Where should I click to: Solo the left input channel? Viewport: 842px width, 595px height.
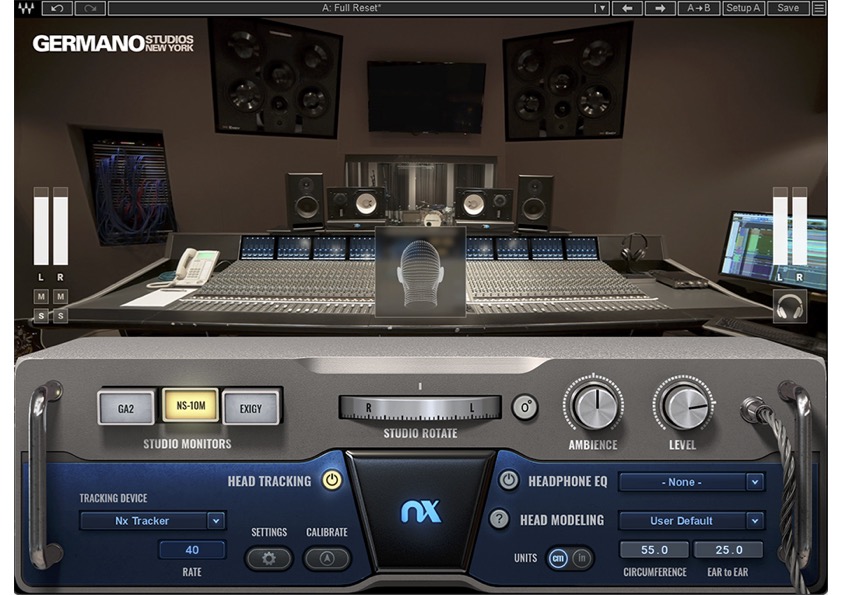tap(41, 316)
